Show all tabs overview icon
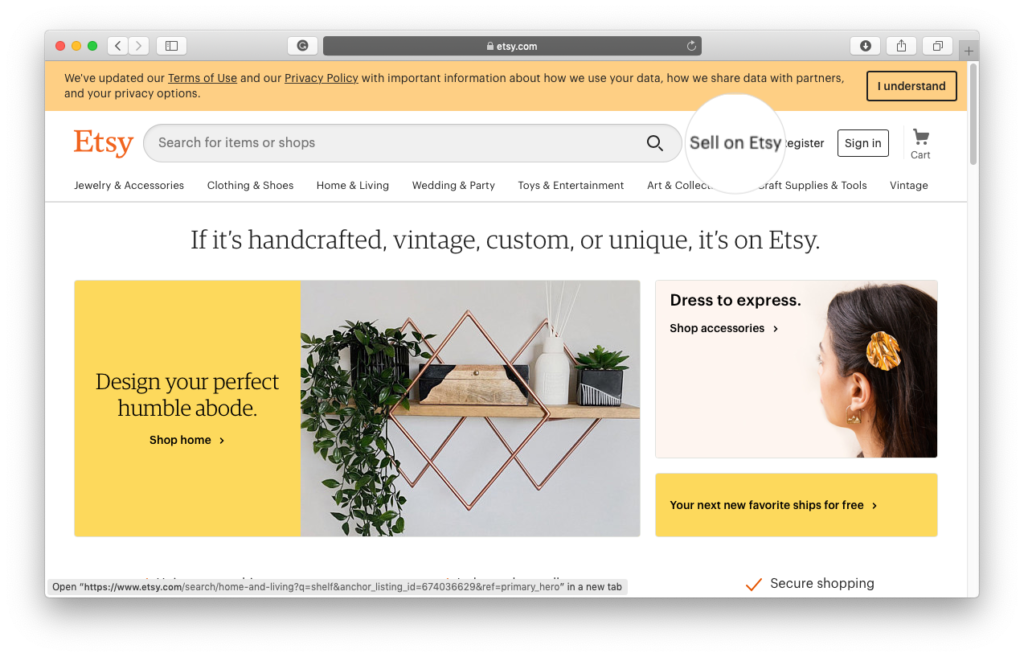Screen dimensions: 1024x657 (937, 46)
